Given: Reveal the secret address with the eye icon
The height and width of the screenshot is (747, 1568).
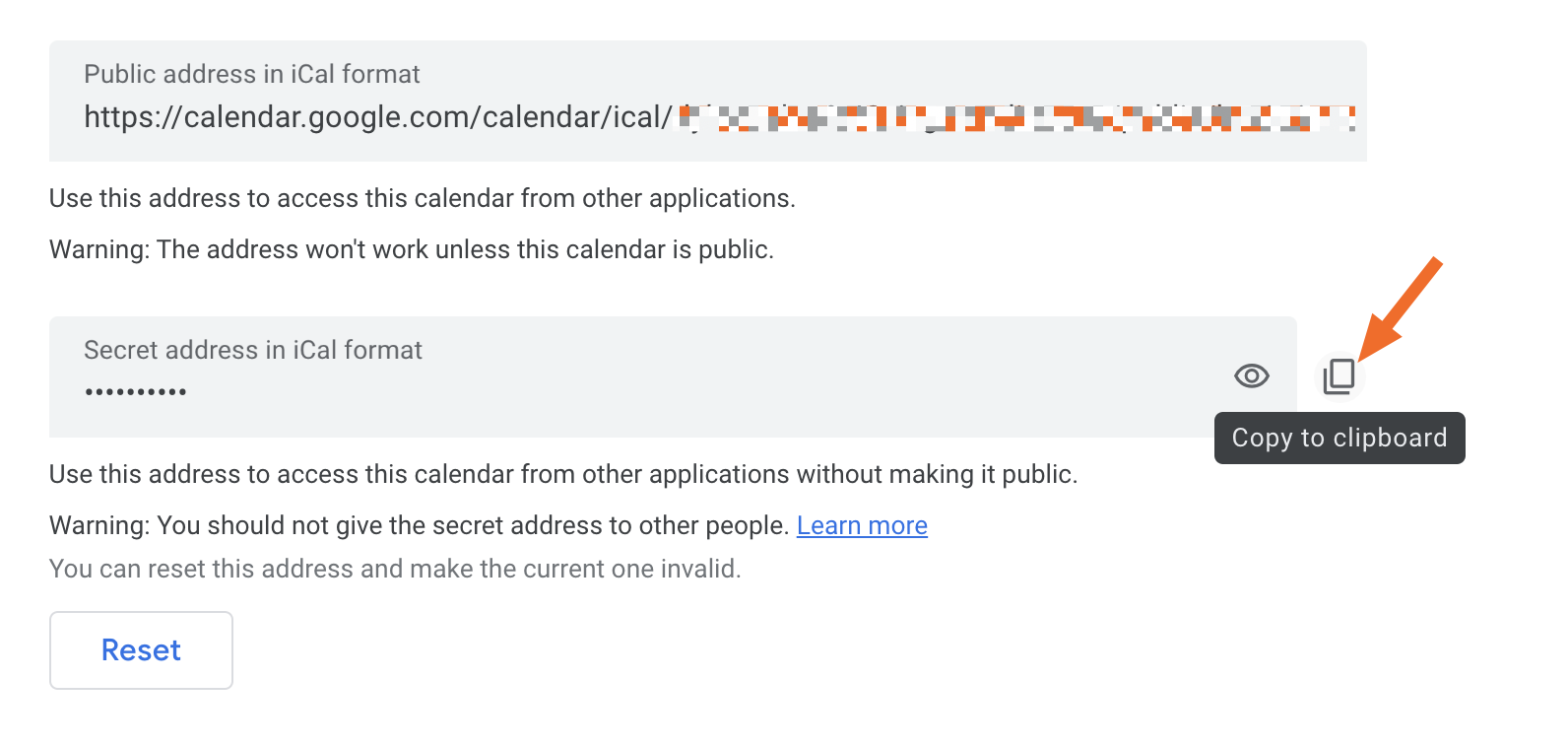Looking at the screenshot, I should 1251,375.
